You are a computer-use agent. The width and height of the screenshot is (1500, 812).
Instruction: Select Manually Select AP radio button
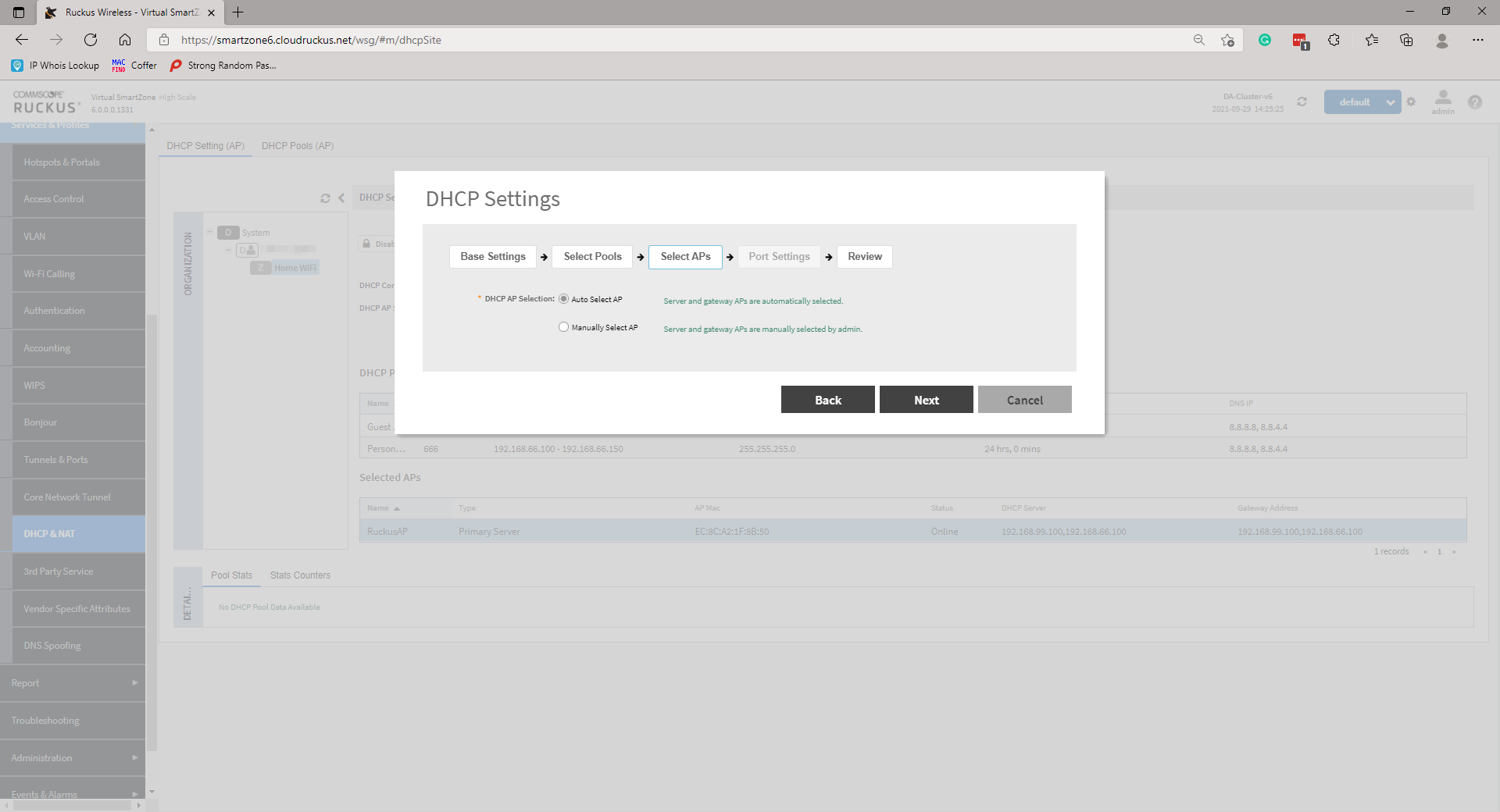click(x=563, y=327)
